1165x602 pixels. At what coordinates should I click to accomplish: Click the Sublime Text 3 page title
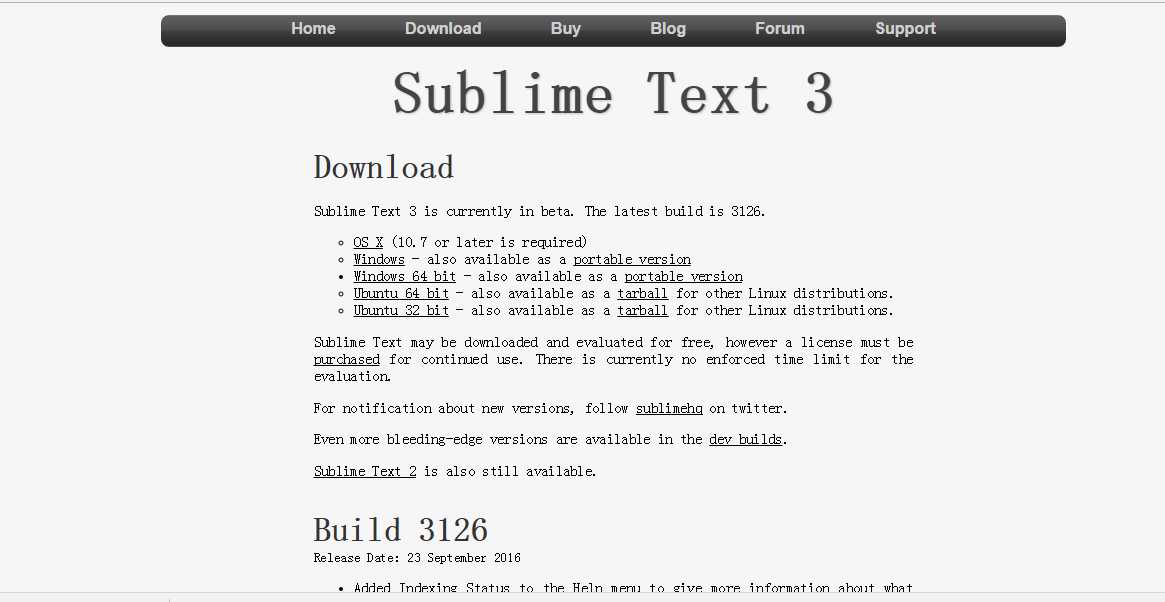pos(613,94)
